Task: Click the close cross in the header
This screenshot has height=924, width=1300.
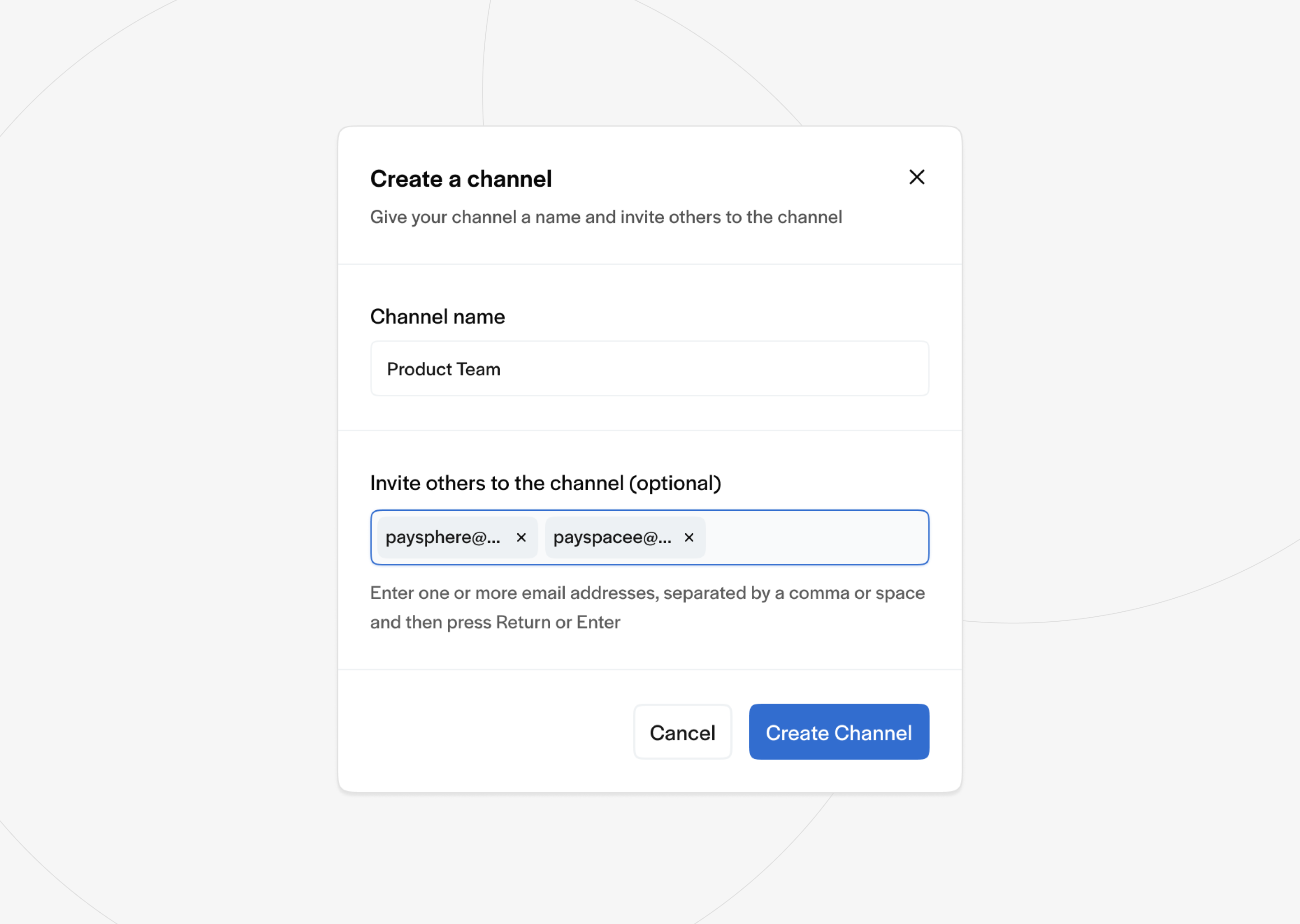Action: 917,177
